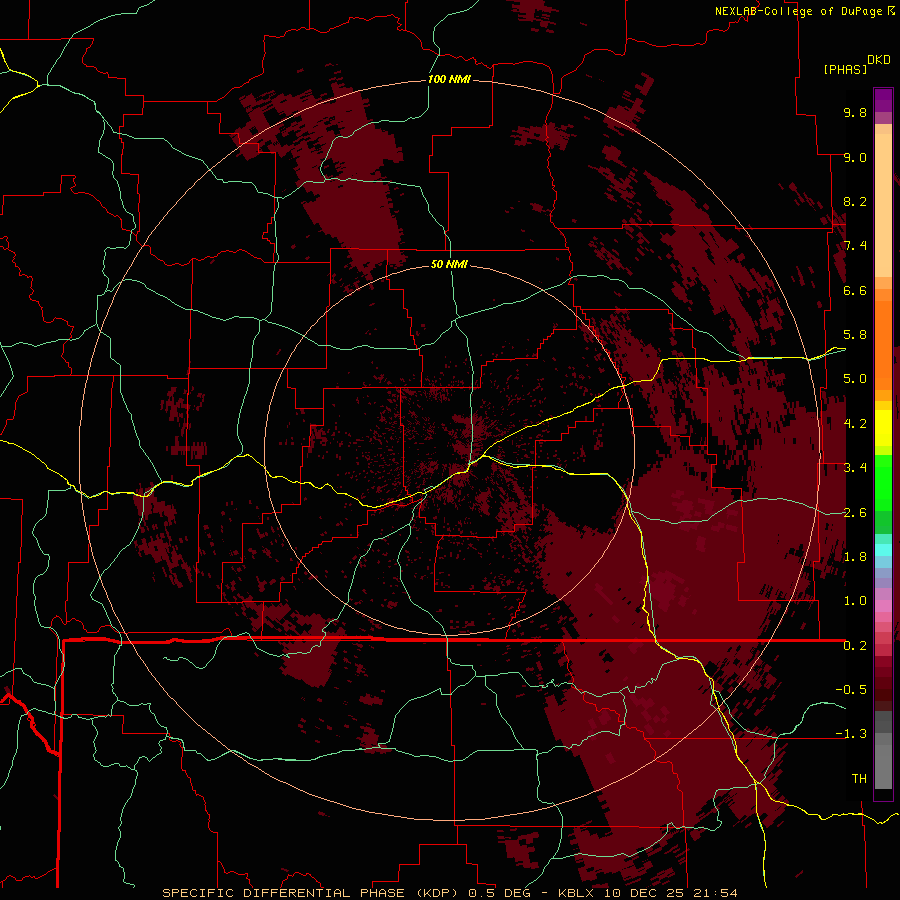This screenshot has width=900, height=900.
Task: Click the bright green swatch of the color bar
Action: (883, 483)
